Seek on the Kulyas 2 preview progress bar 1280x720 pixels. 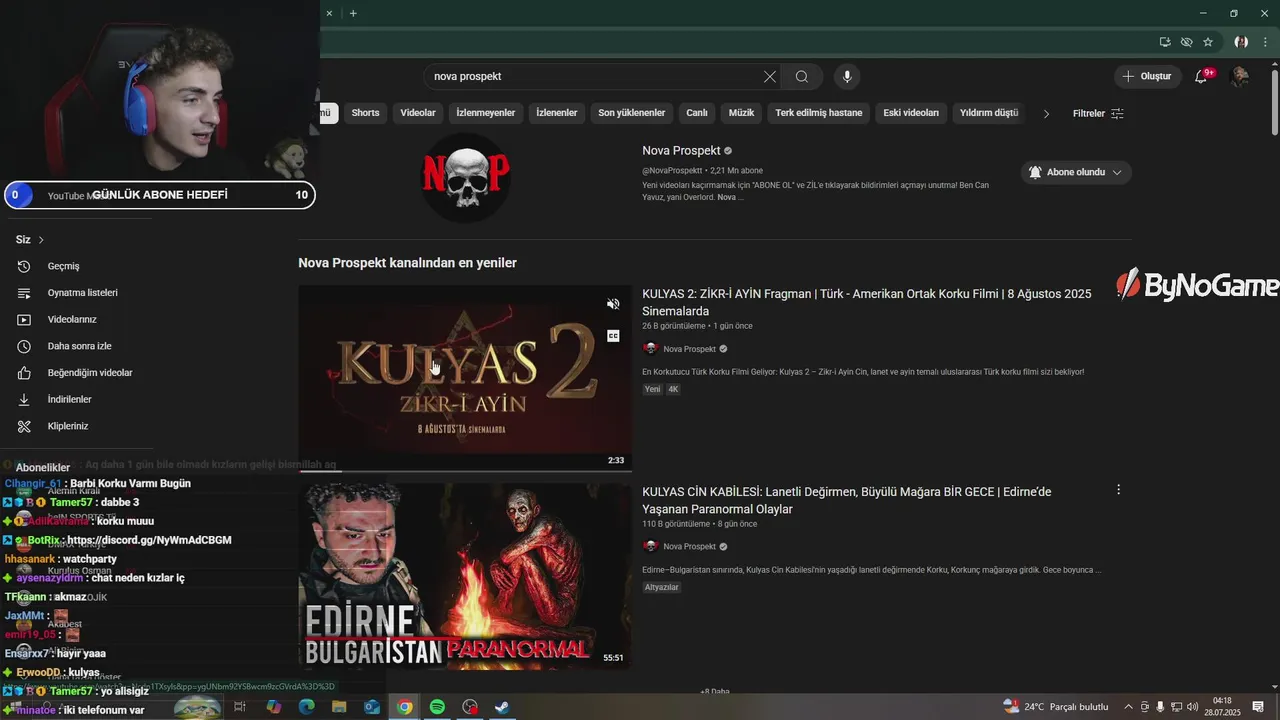pos(465,470)
